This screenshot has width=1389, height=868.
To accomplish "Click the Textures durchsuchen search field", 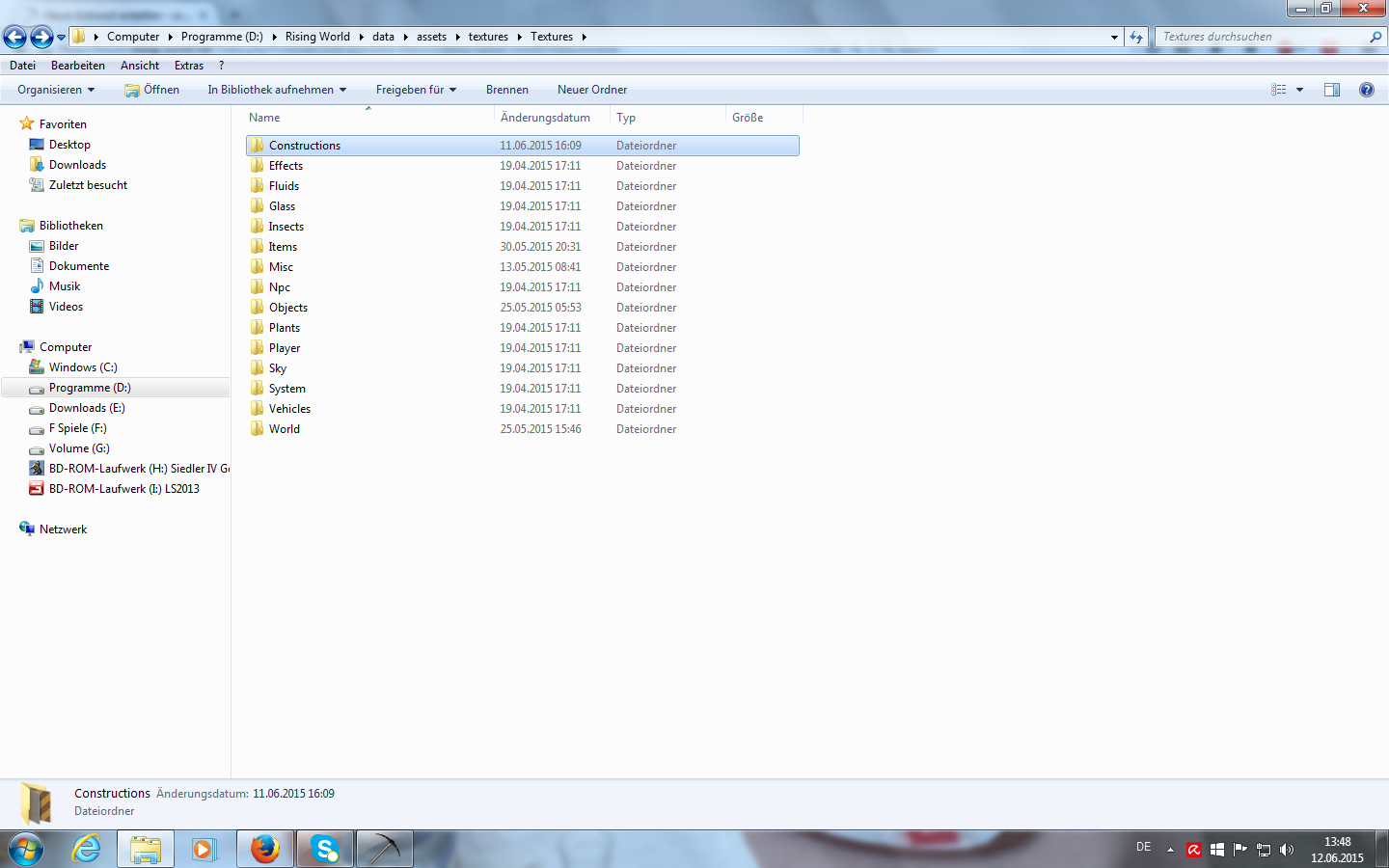I will click(x=1262, y=37).
